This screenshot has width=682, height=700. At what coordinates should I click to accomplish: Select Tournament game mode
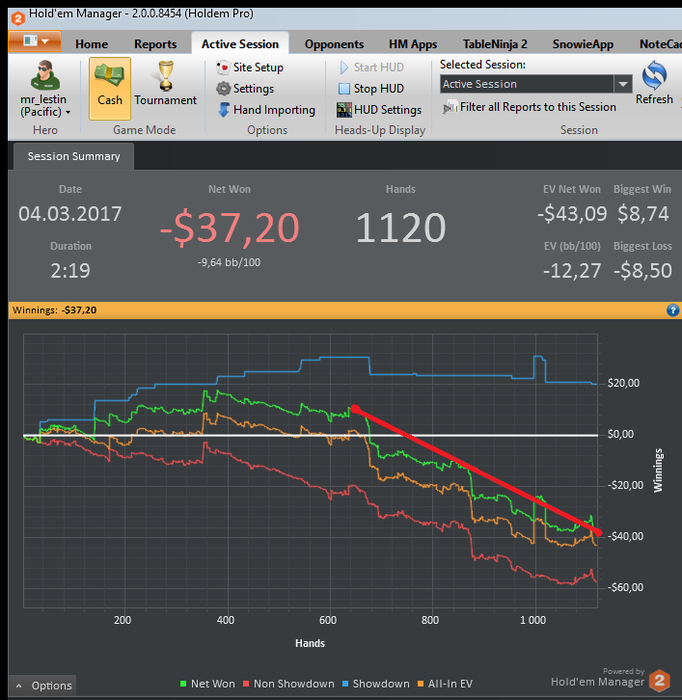tap(166, 84)
